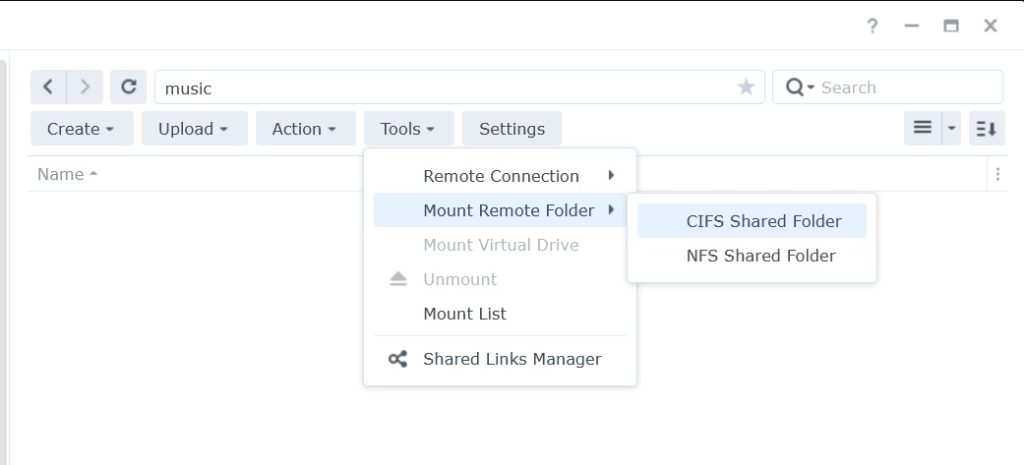Open the sort order icon
1024x465 pixels.
tap(987, 128)
